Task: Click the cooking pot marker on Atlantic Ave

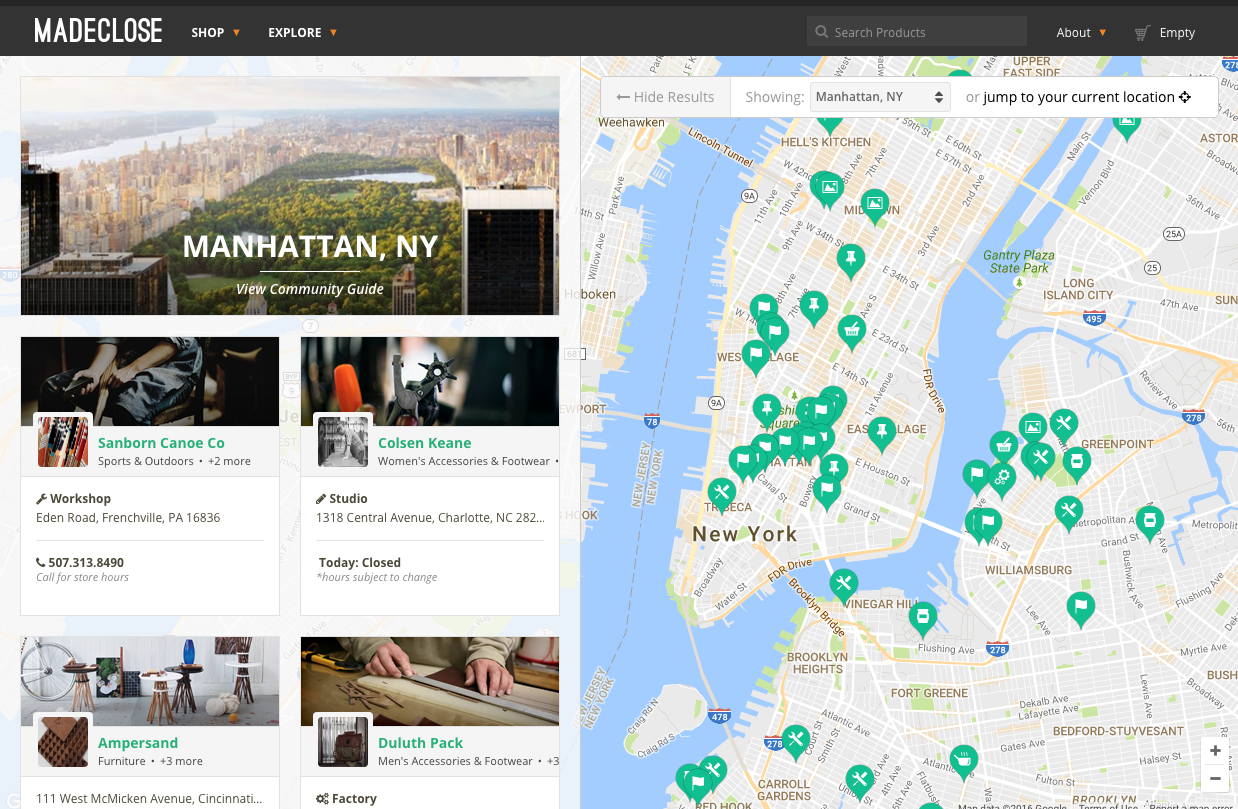Action: point(963,761)
